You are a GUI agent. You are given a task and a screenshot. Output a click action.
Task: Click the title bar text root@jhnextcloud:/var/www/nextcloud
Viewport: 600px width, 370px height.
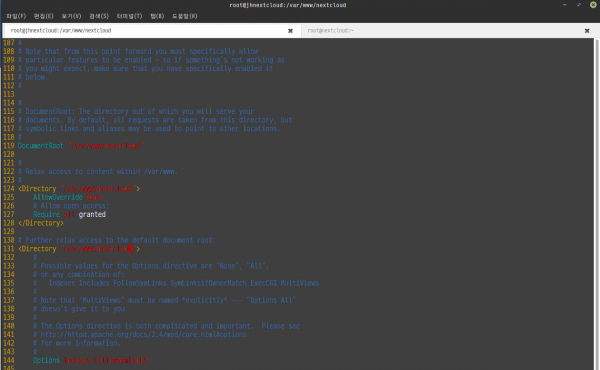(x=288, y=5)
